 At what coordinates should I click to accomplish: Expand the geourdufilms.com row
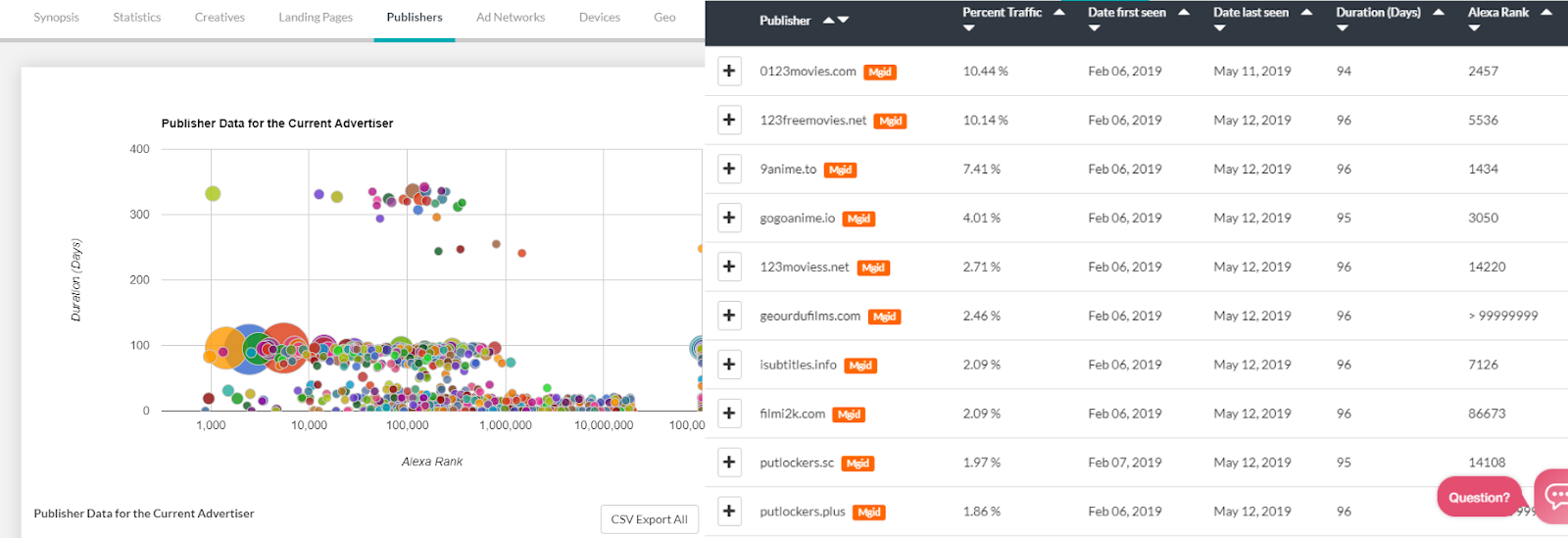[729, 316]
